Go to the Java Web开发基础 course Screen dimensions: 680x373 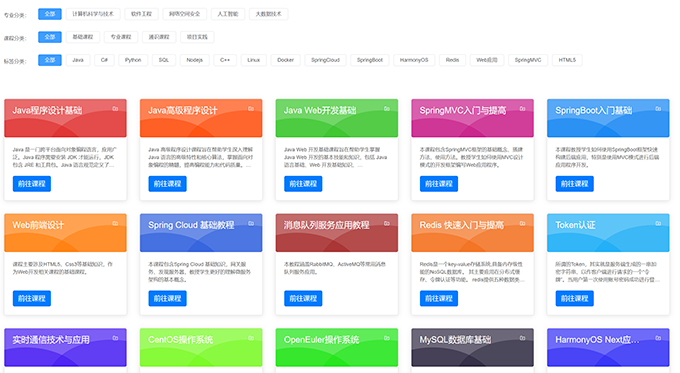click(303, 184)
